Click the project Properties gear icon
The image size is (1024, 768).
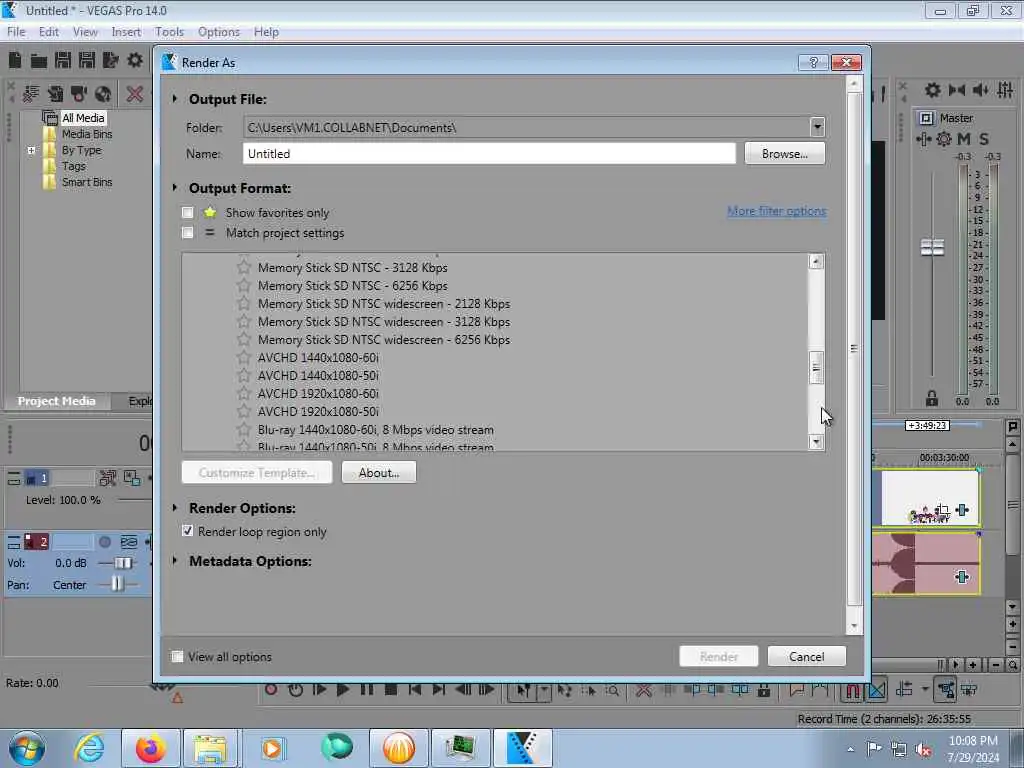(x=135, y=61)
